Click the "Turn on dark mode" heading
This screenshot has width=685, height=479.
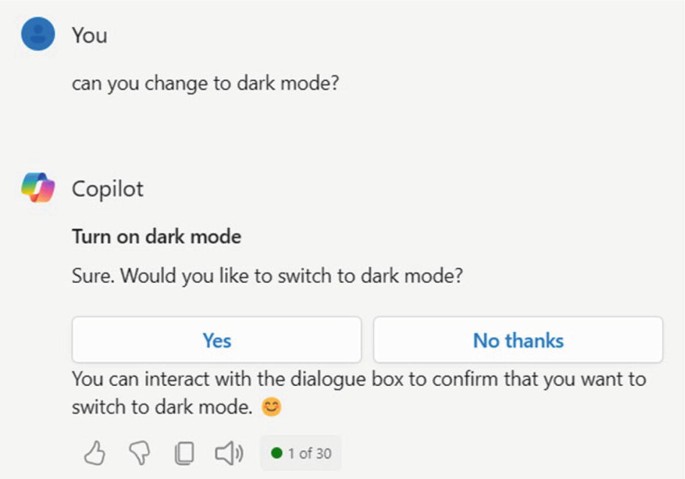click(x=156, y=238)
